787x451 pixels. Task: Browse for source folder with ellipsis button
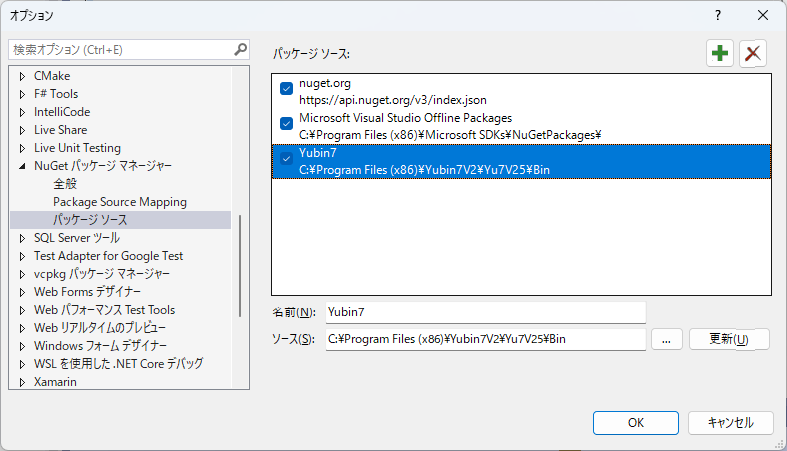[x=667, y=339]
